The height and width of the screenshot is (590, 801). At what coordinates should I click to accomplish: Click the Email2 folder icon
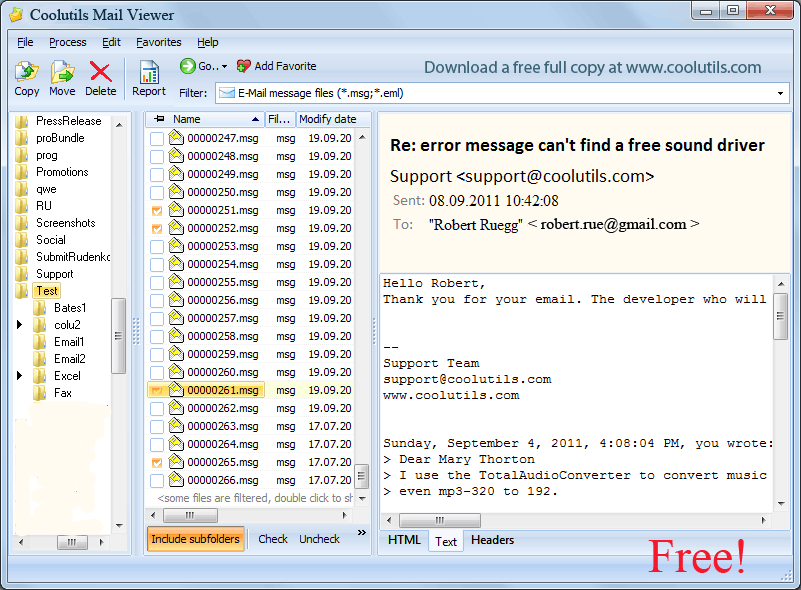click(x=40, y=359)
